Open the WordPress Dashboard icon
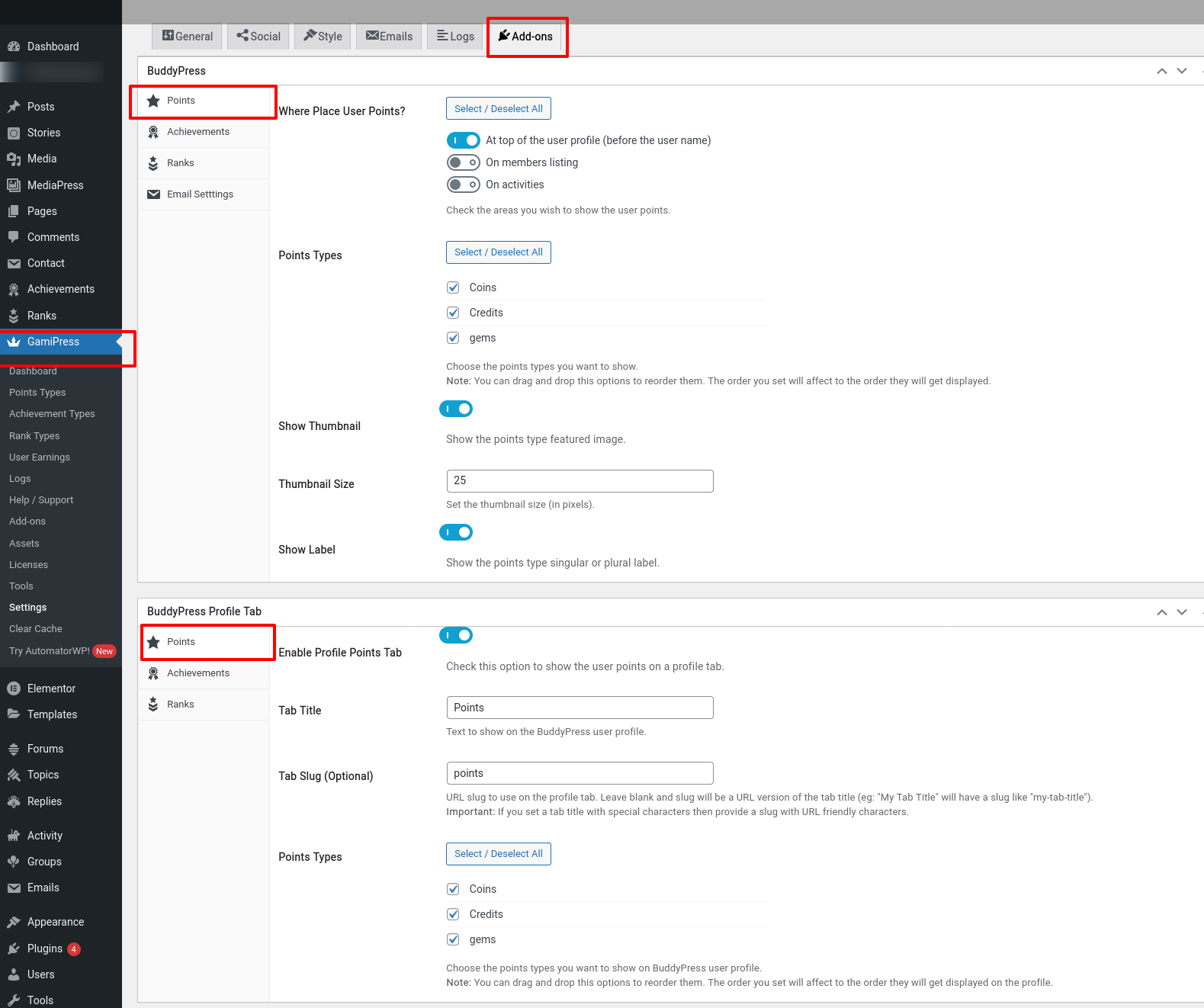This screenshot has width=1204, height=1008. pos(14,47)
